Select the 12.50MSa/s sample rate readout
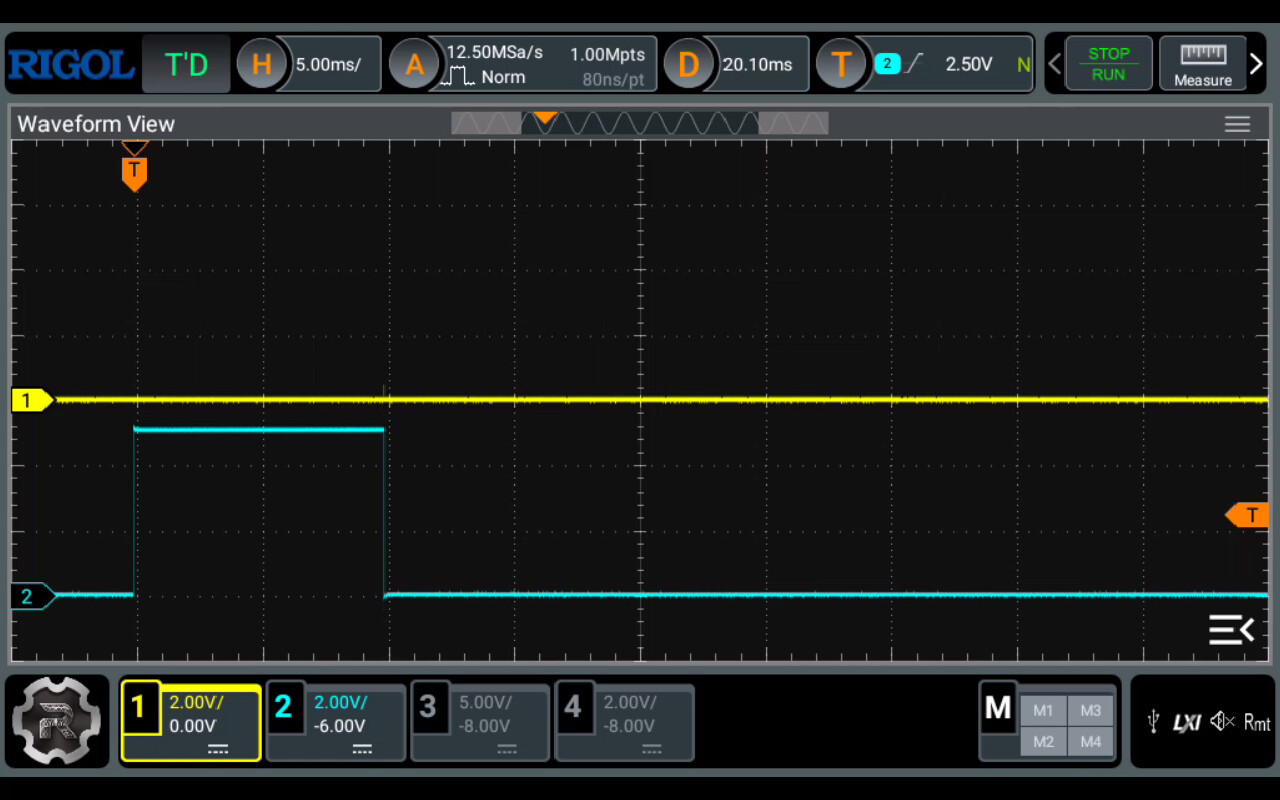 (x=494, y=52)
